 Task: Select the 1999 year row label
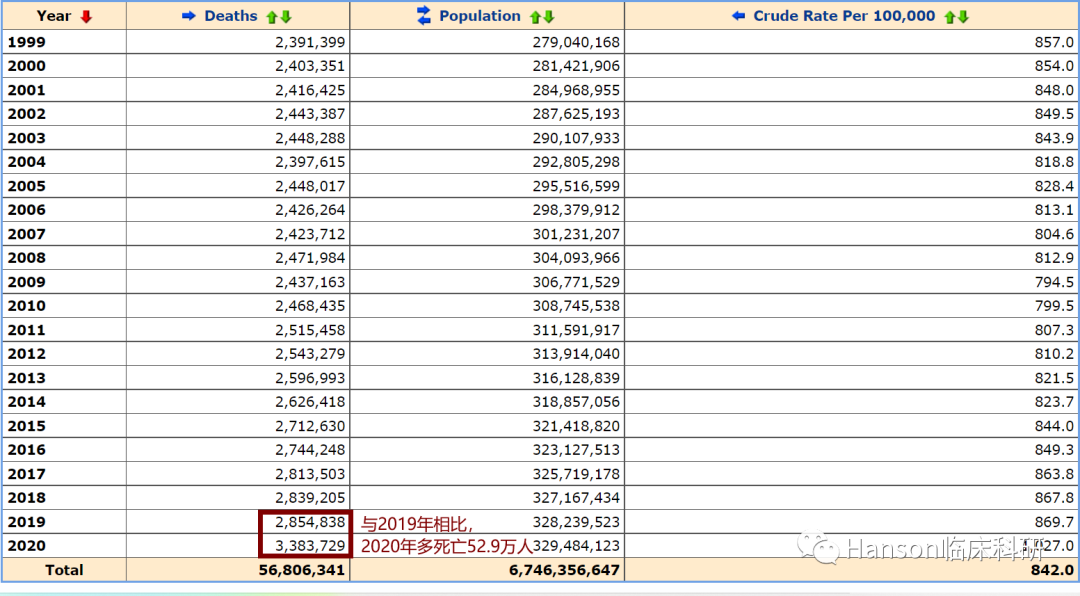27,42
